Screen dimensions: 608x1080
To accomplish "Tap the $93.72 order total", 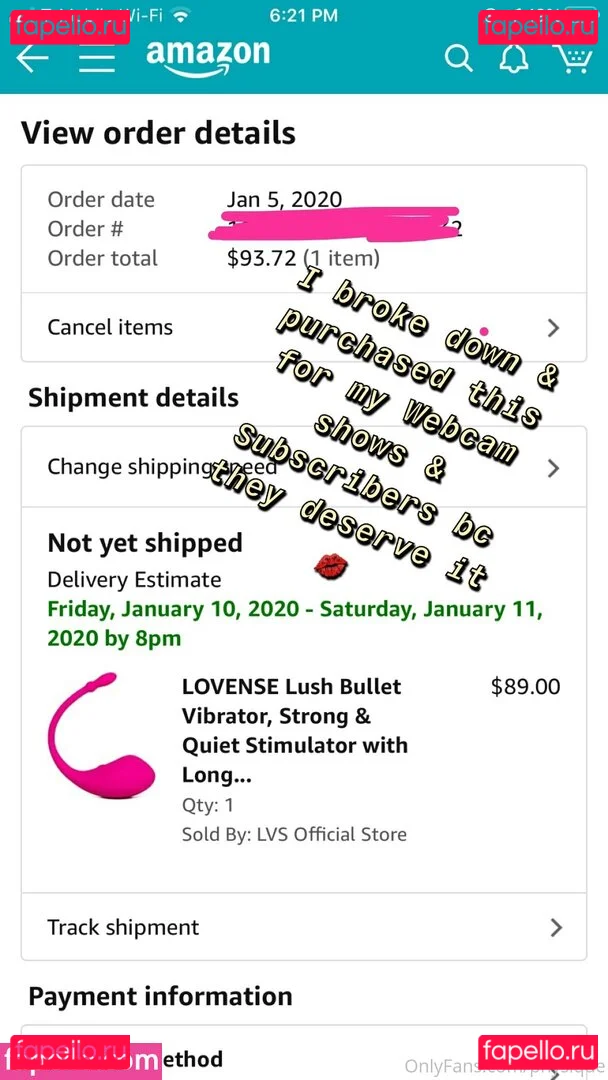I will tap(263, 258).
